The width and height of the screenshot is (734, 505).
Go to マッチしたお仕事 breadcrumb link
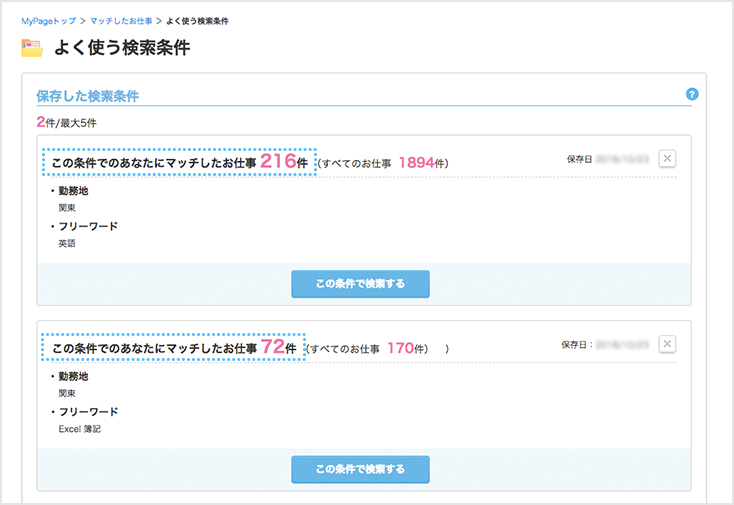coord(121,21)
